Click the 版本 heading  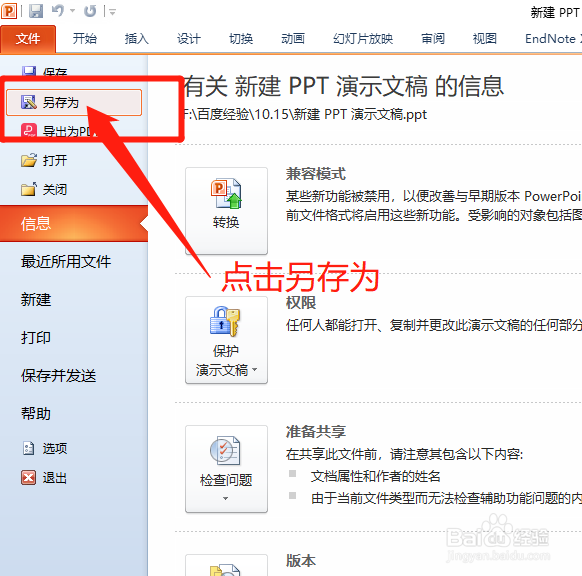[301, 561]
